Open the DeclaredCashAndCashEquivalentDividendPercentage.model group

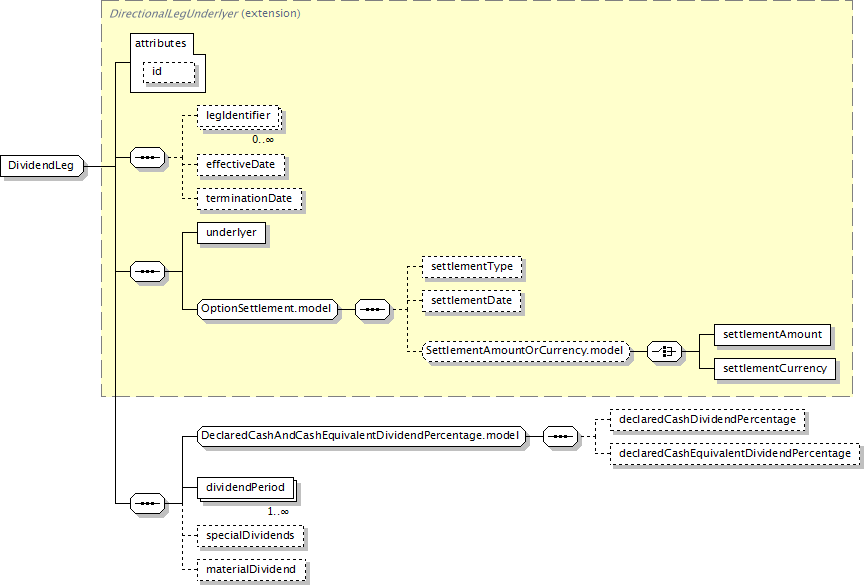(x=360, y=436)
